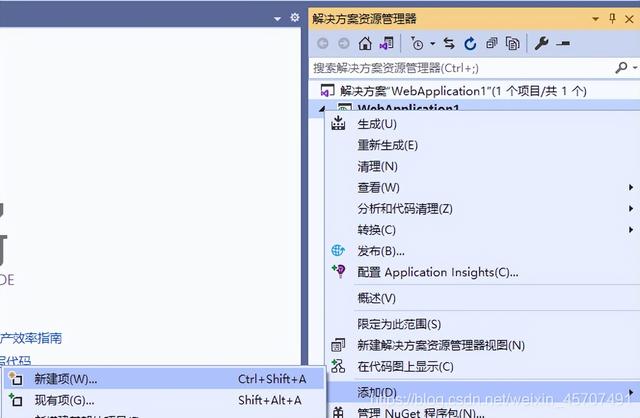
Task: Collapse the WebApplication1 project node
Action: coord(322,109)
